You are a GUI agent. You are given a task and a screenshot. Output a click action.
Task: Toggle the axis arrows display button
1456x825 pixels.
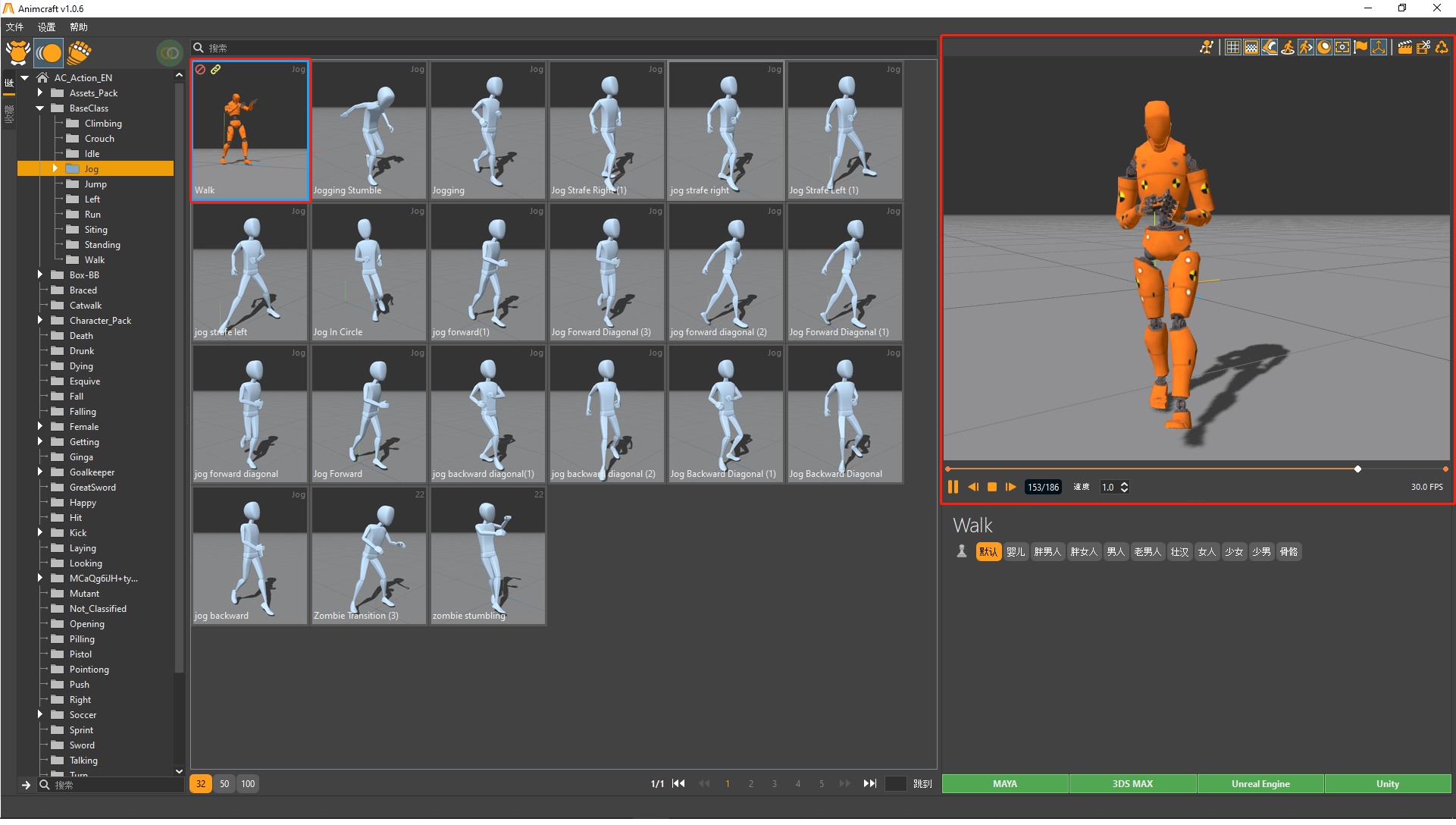1379,47
